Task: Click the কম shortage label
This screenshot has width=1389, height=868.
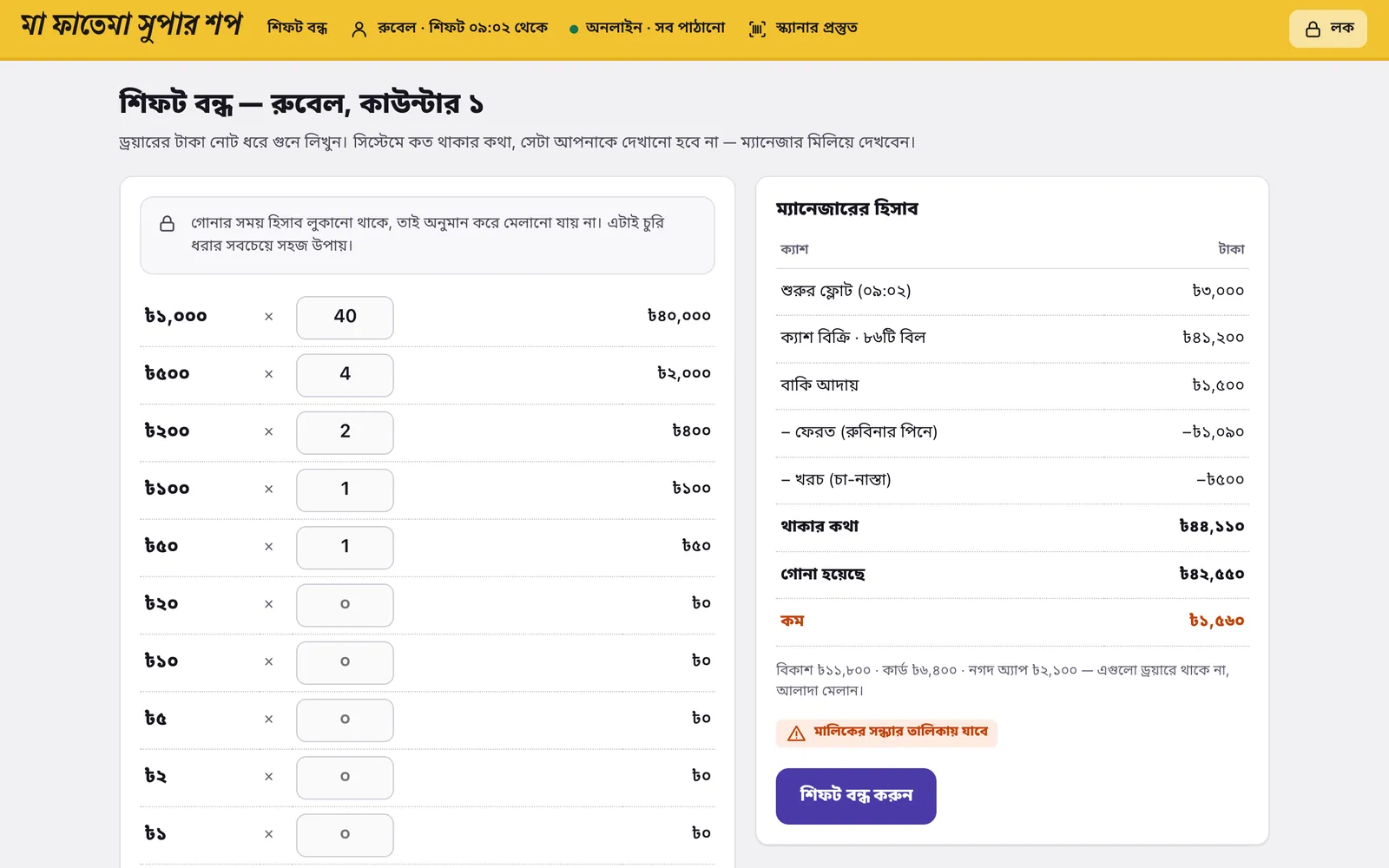Action: click(x=792, y=621)
